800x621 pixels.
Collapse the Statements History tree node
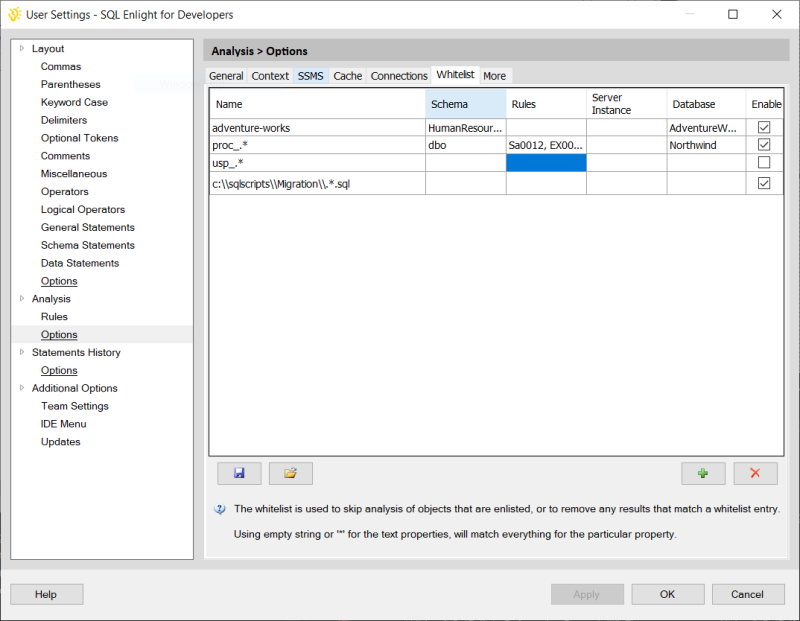click(22, 352)
